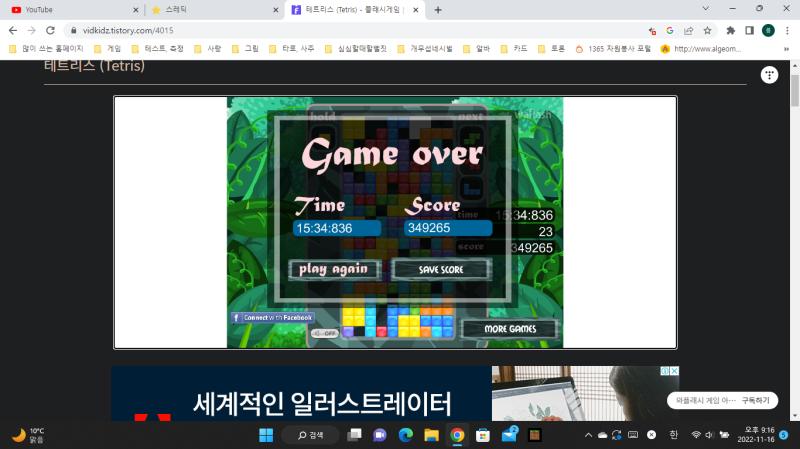Share this page icon
Image resolution: width=800 pixels, height=449 pixels.
click(688, 31)
